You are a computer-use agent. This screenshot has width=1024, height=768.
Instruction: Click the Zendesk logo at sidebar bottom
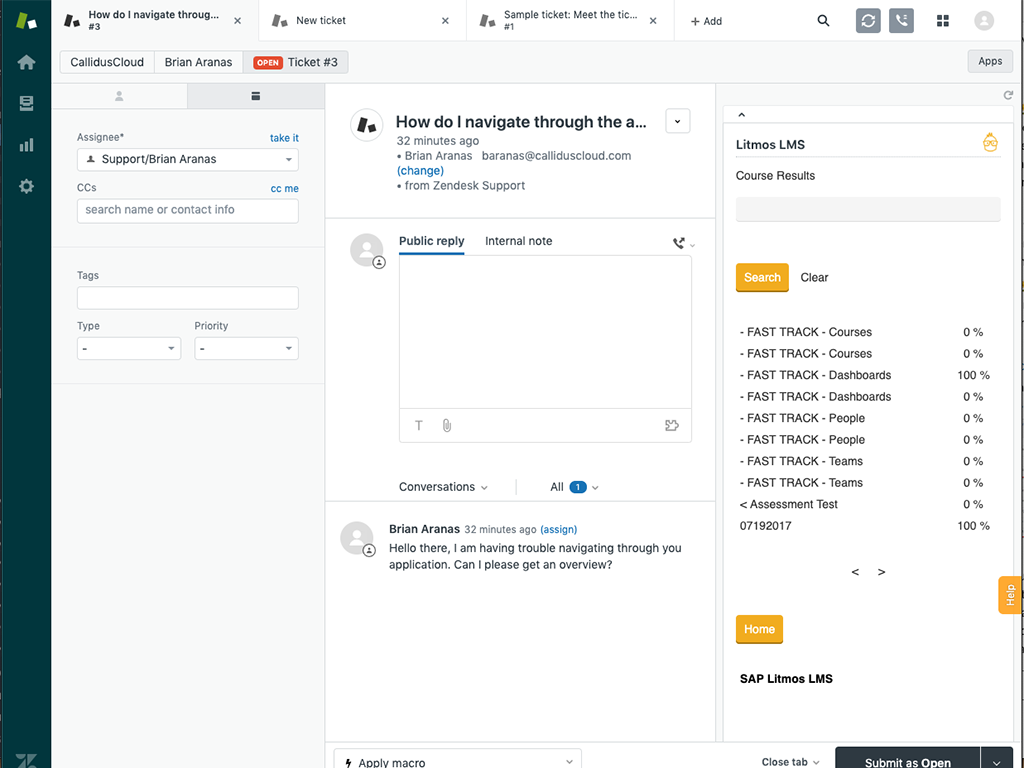click(26, 760)
